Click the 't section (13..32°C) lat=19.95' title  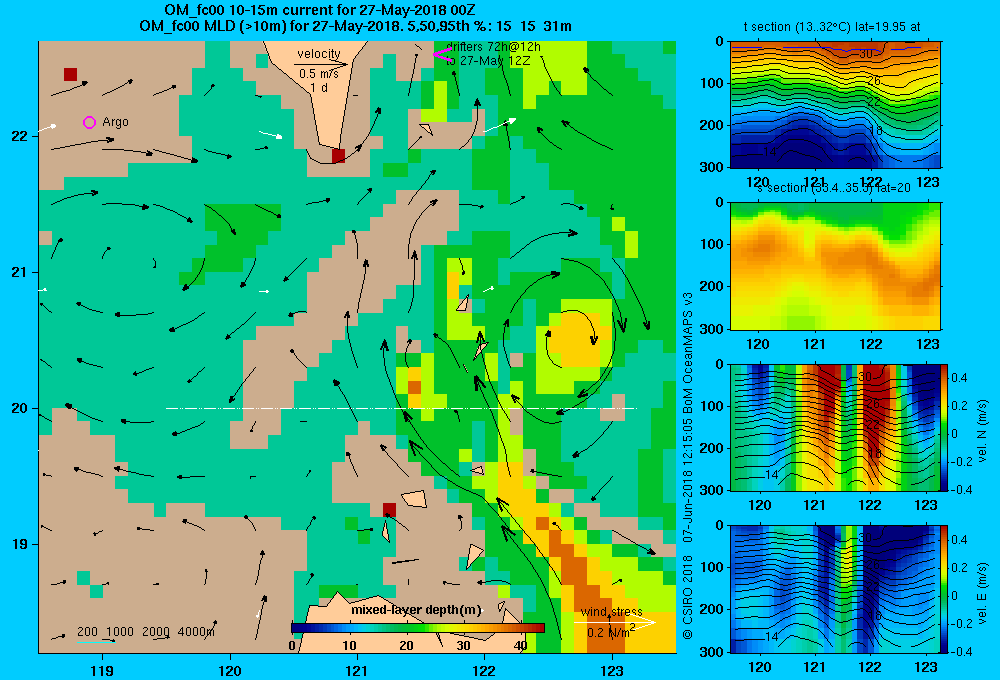pos(832,27)
